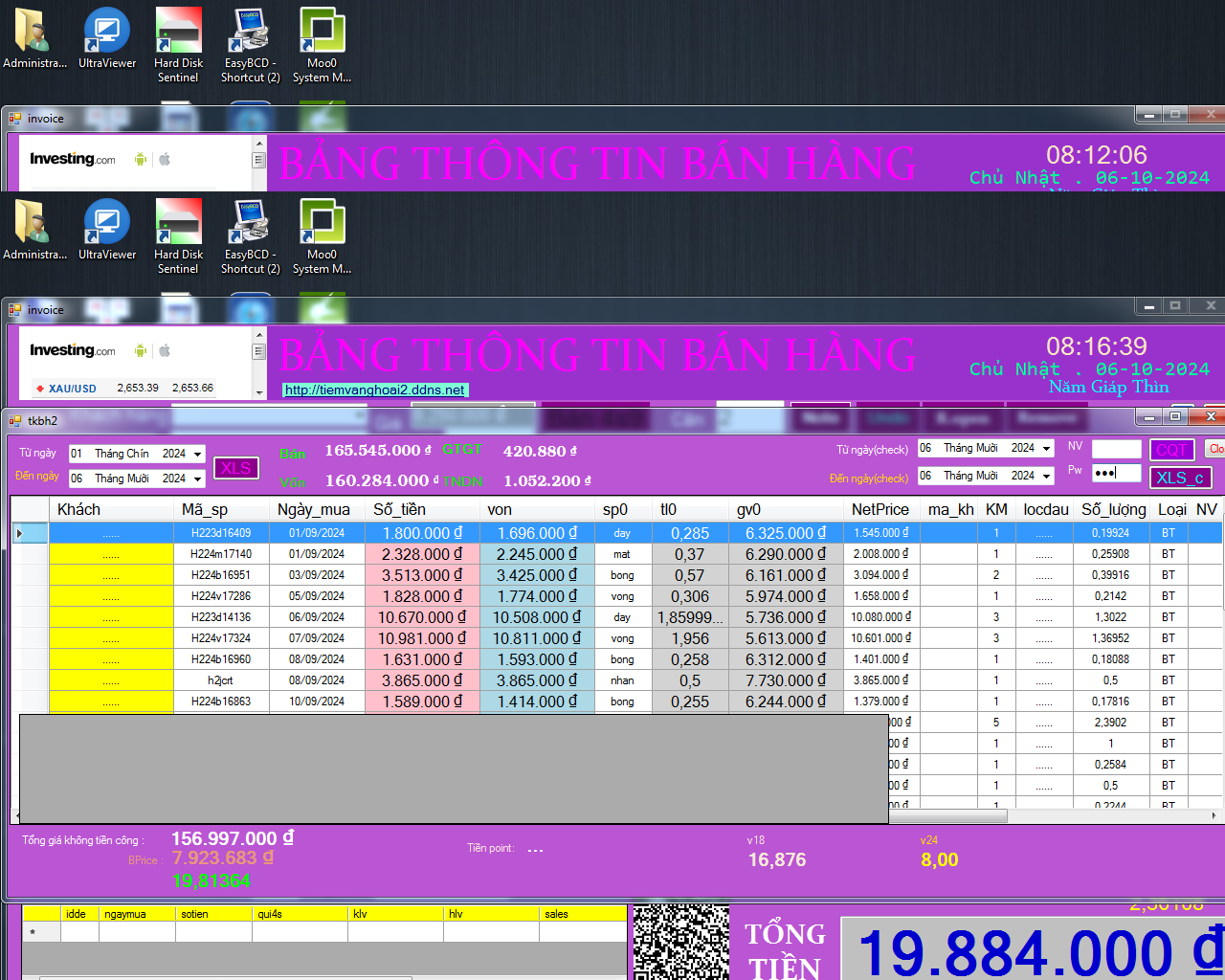Open the tiemvanghoai2.ddns.net link
This screenshot has height=980, width=1225.
[374, 390]
